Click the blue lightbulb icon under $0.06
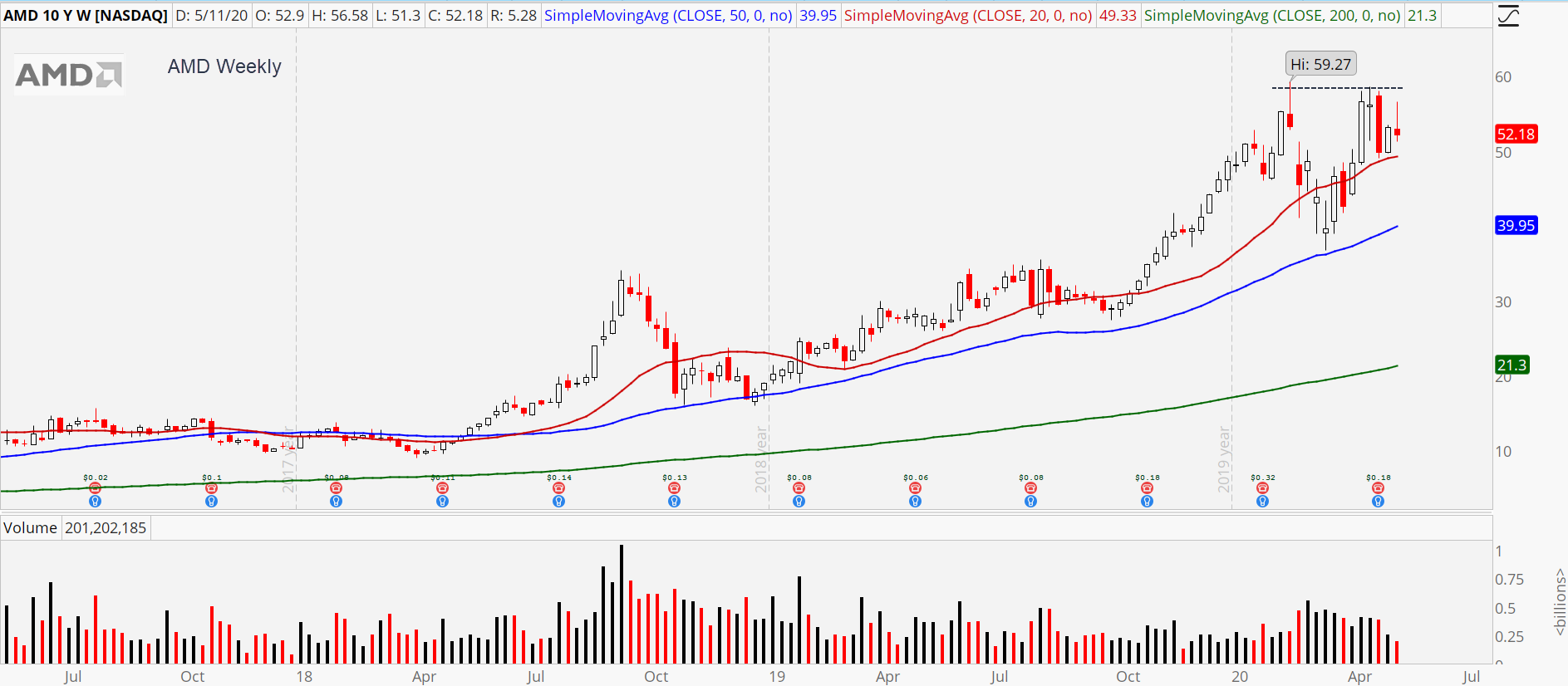The height and width of the screenshot is (686, 1568). click(x=915, y=501)
